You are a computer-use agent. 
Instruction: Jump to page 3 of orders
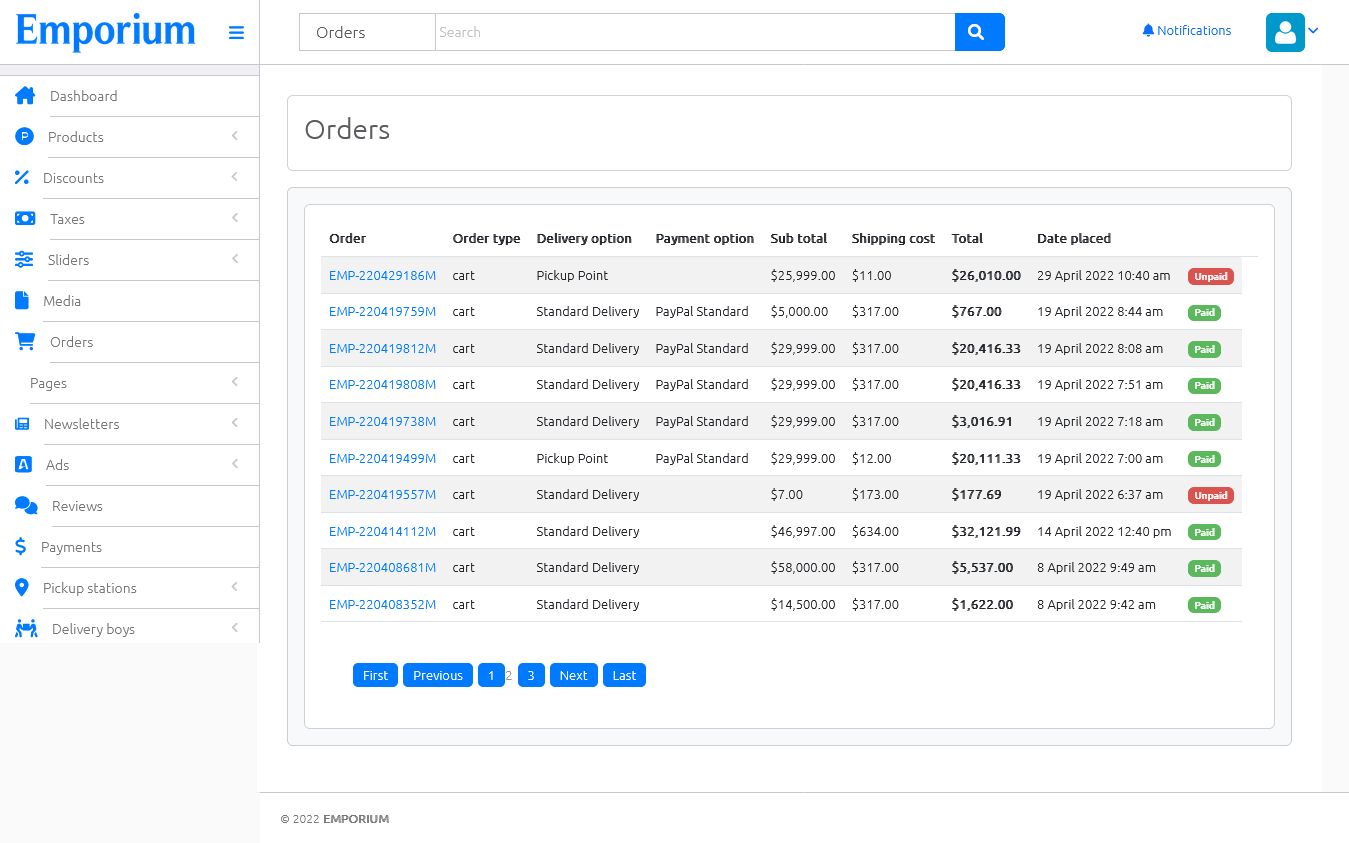coord(531,675)
